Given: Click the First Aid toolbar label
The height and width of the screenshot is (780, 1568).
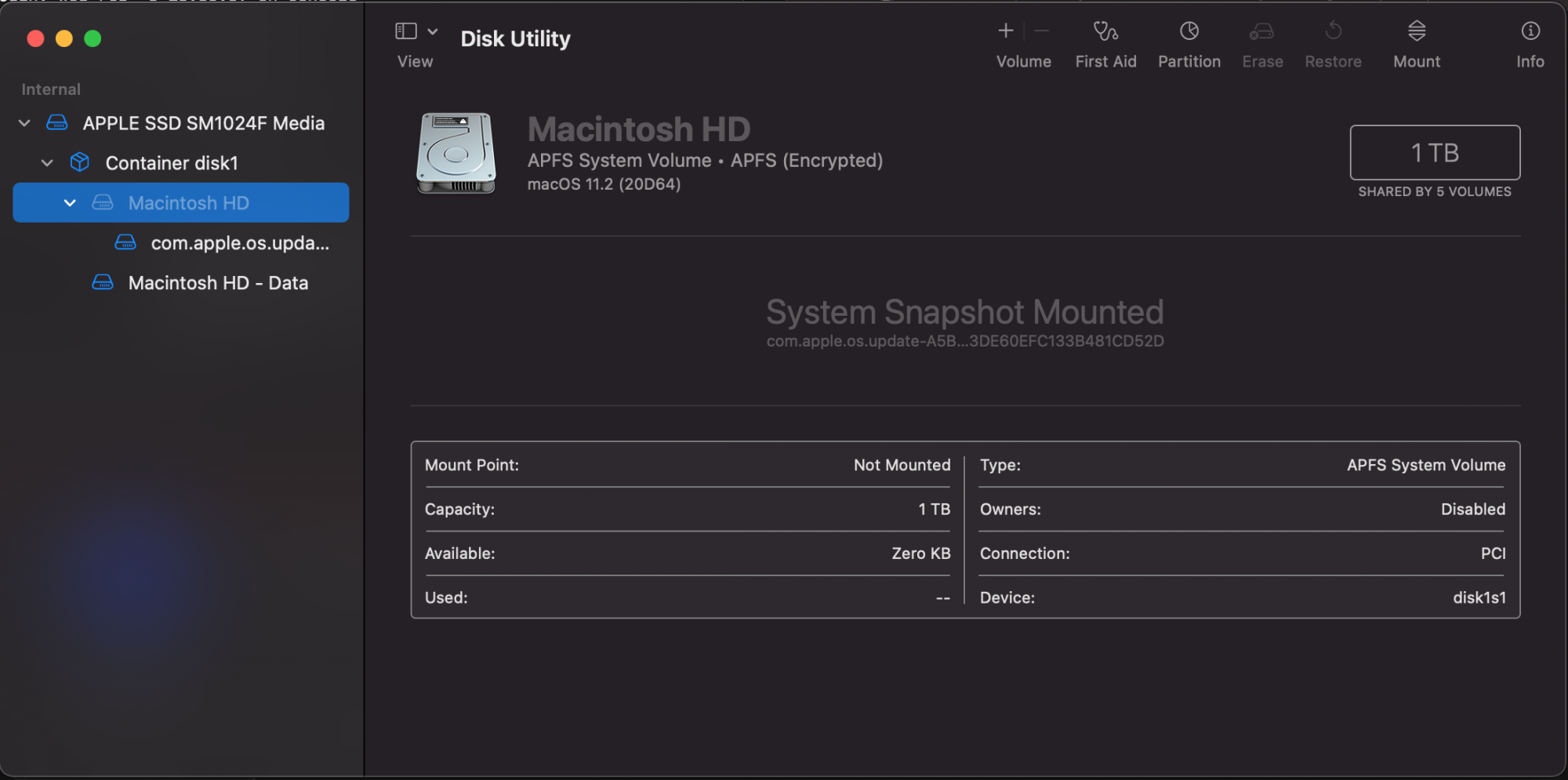Looking at the screenshot, I should point(1105,61).
